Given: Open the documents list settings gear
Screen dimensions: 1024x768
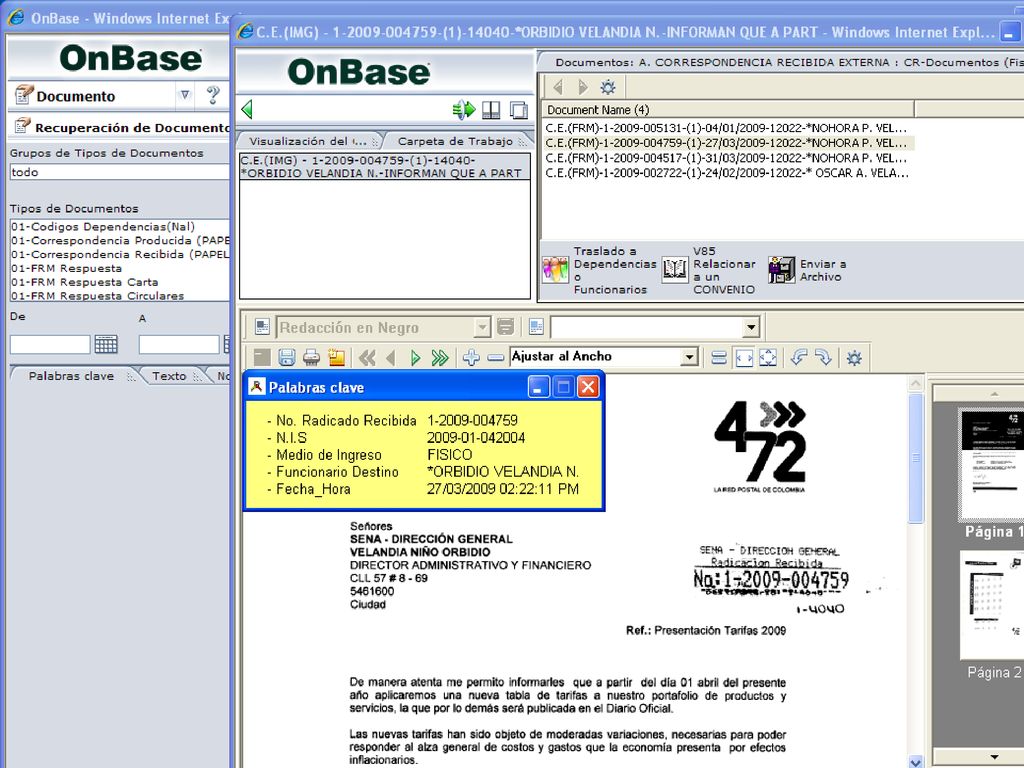Looking at the screenshot, I should [x=608, y=87].
